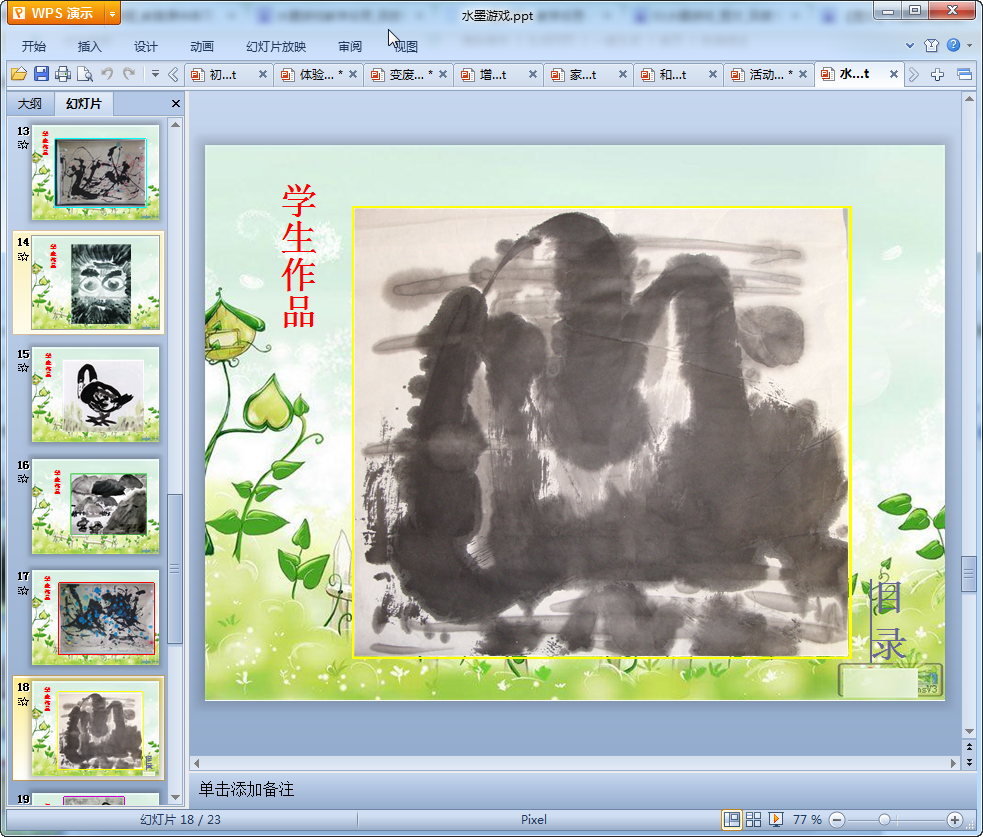The height and width of the screenshot is (837, 983).
Task: Show previous document tabs with left chevron
Action: pos(174,75)
